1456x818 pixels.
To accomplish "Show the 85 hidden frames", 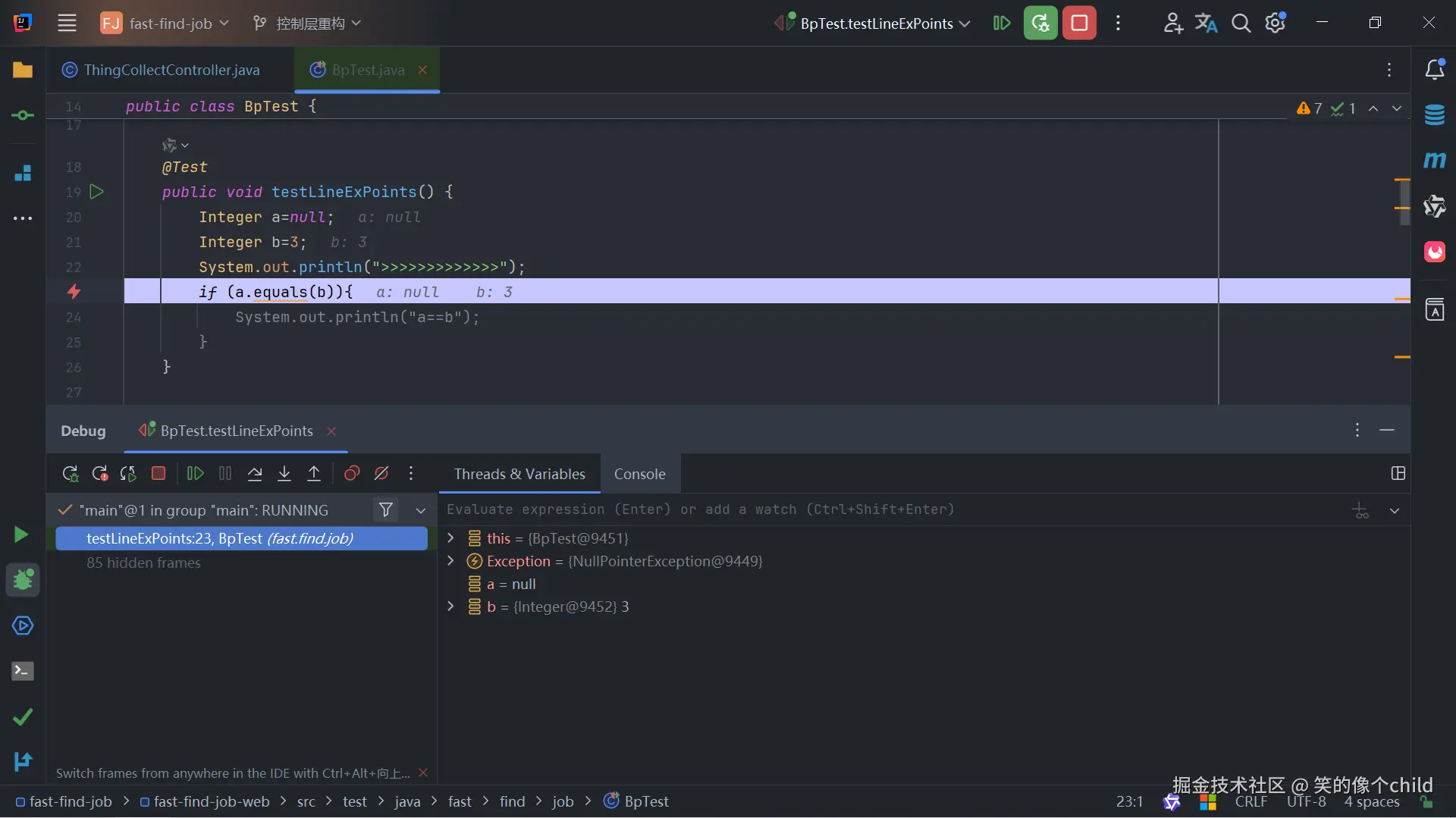I will click(x=143, y=563).
